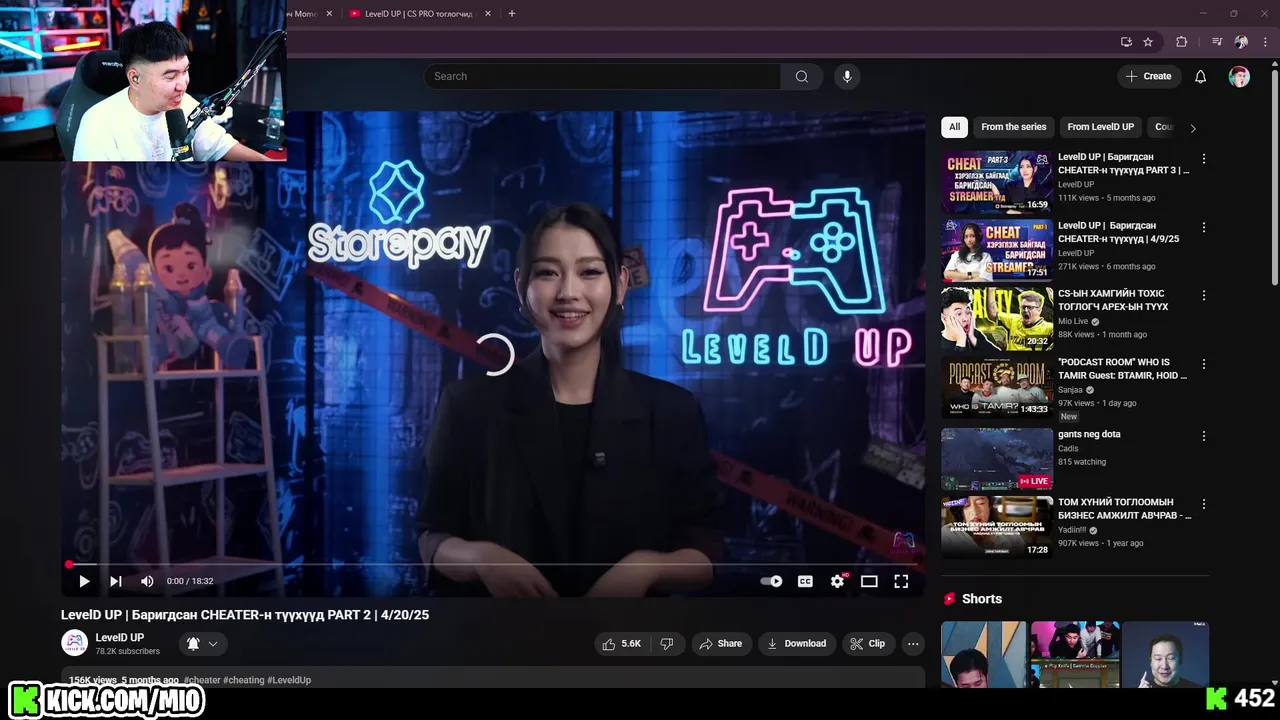
Task: Click the install app icon in address bar
Action: (1126, 42)
